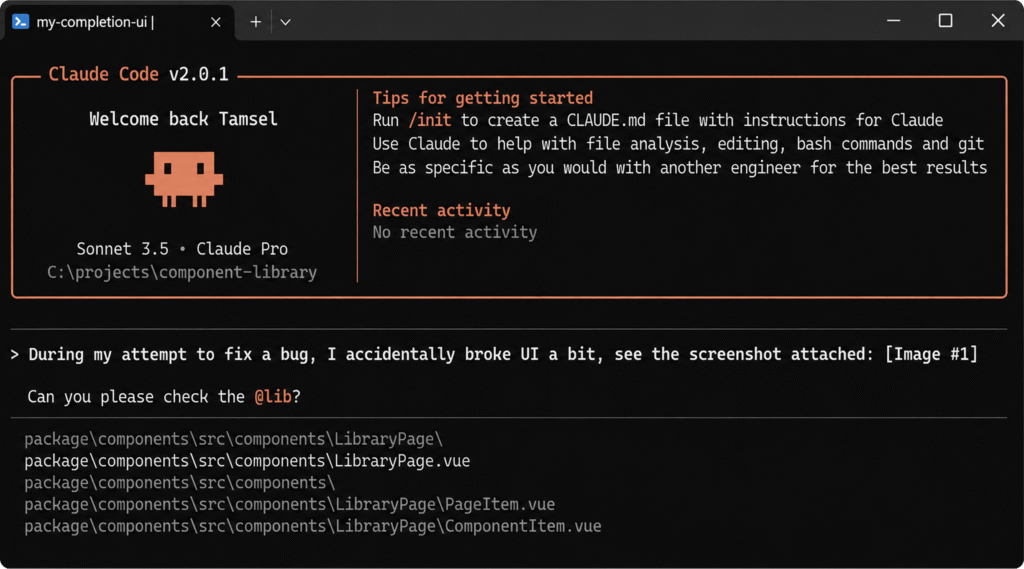The height and width of the screenshot is (569, 1024).
Task: Select the LibraryPage\ folder suggestion
Action: (x=233, y=439)
